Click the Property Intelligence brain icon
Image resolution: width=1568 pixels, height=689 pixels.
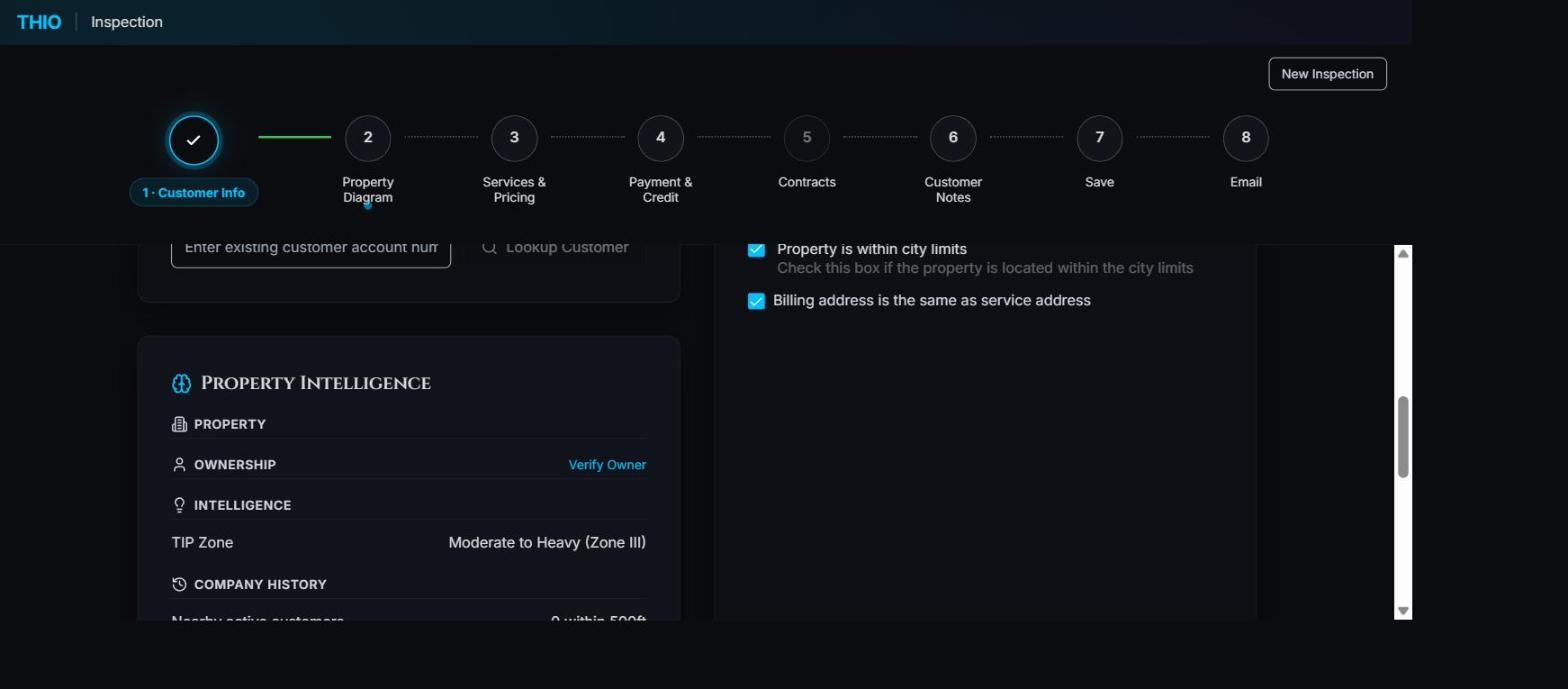181,384
